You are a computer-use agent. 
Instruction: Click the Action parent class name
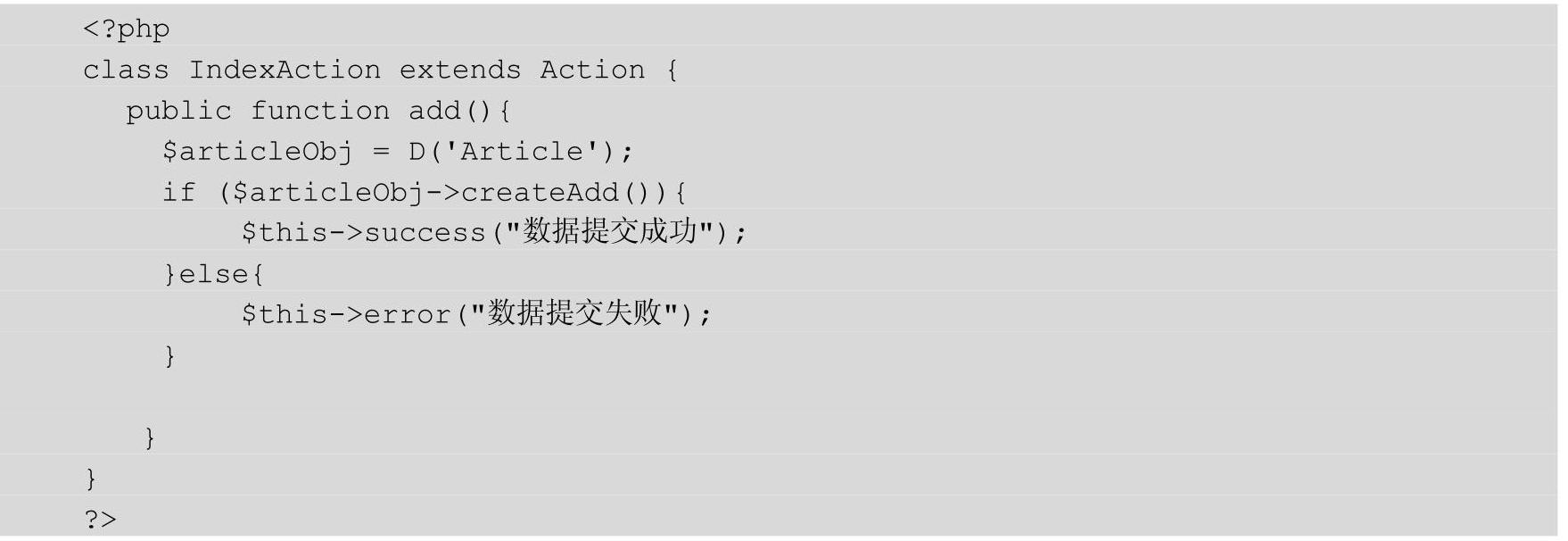pyautogui.click(x=592, y=70)
